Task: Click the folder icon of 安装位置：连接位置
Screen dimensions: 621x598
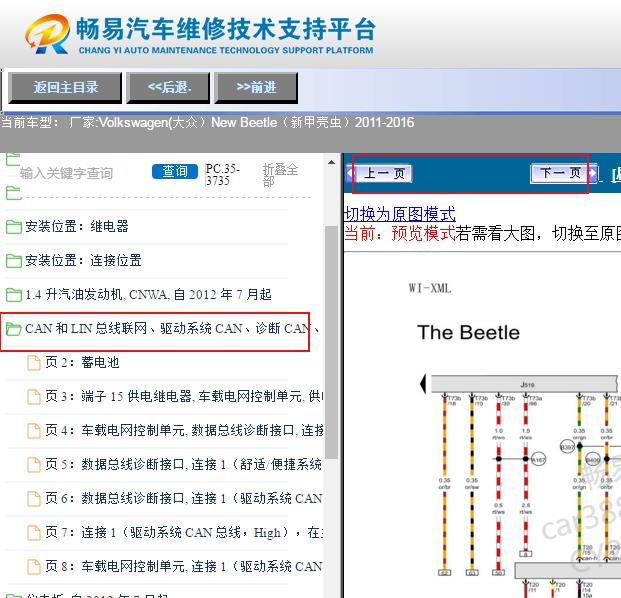Action: (x=14, y=261)
